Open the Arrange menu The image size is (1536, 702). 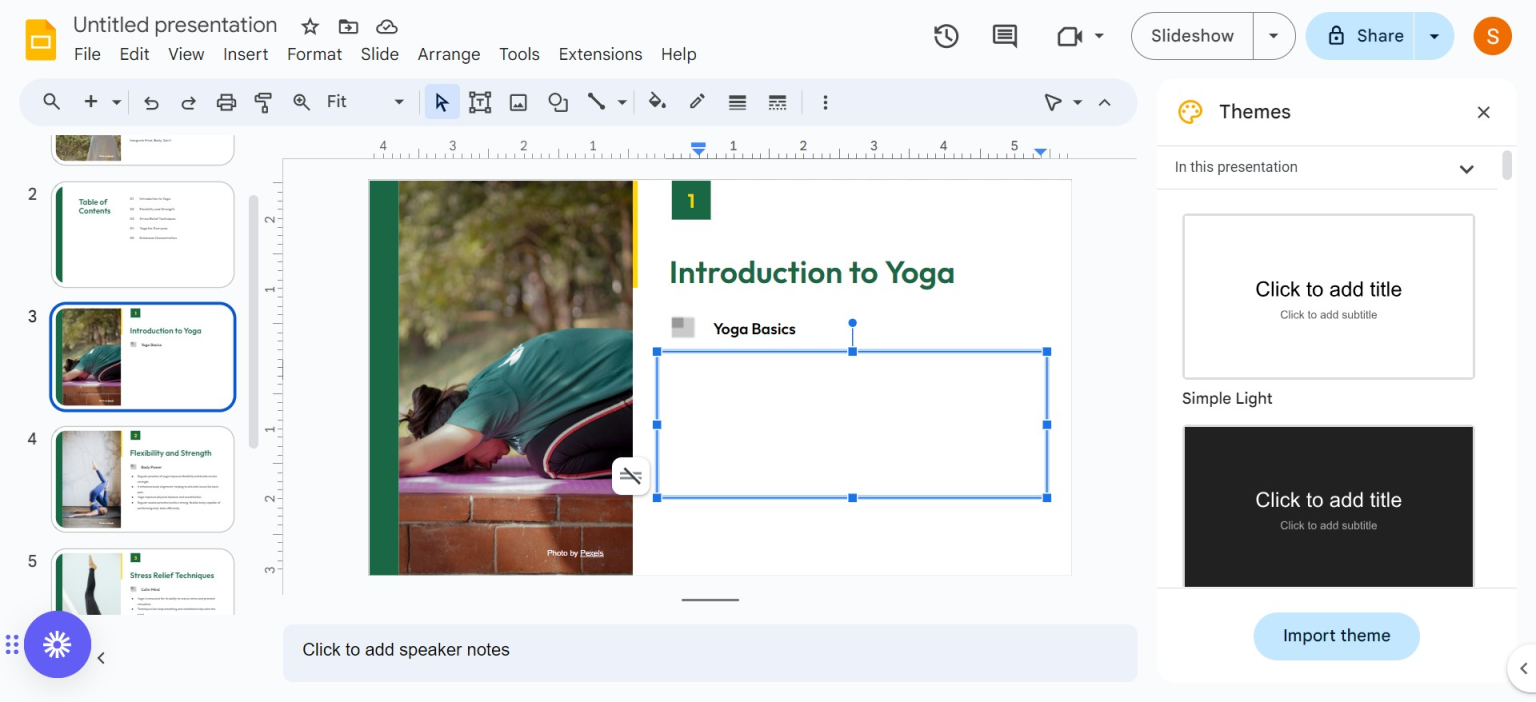click(x=449, y=54)
